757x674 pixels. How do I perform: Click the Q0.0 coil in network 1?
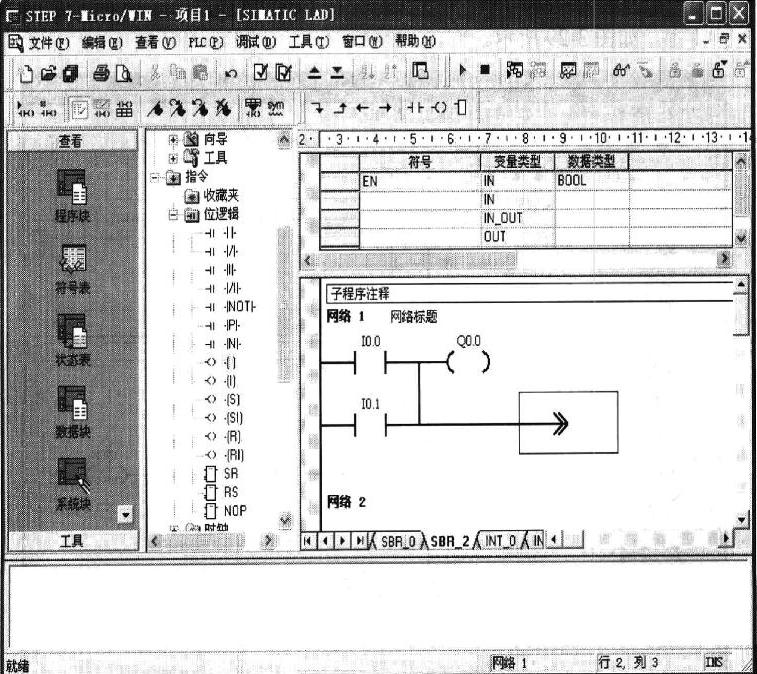click(468, 361)
